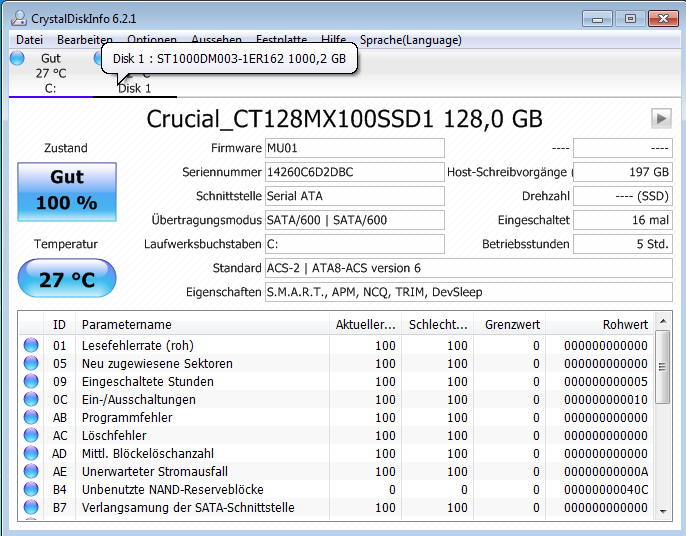686x536 pixels.
Task: Click the scroll up arrow of SMART list
Action: click(x=663, y=322)
